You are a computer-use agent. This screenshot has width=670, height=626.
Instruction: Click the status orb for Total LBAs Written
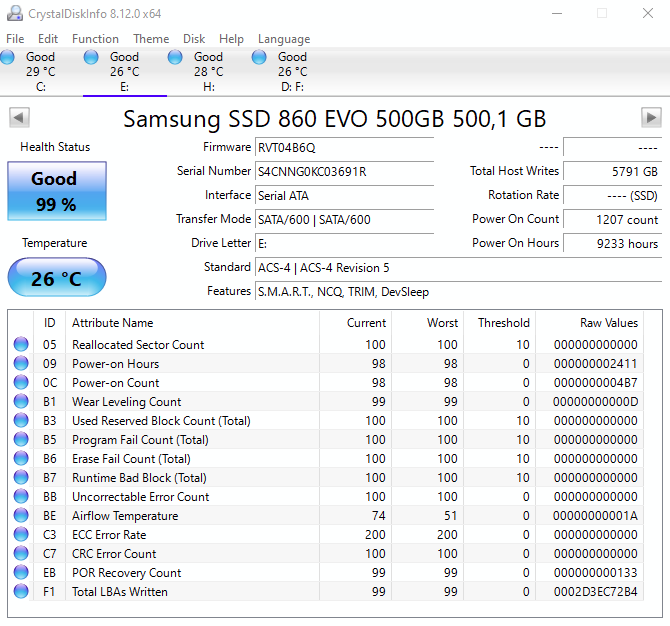pyautogui.click(x=21, y=591)
